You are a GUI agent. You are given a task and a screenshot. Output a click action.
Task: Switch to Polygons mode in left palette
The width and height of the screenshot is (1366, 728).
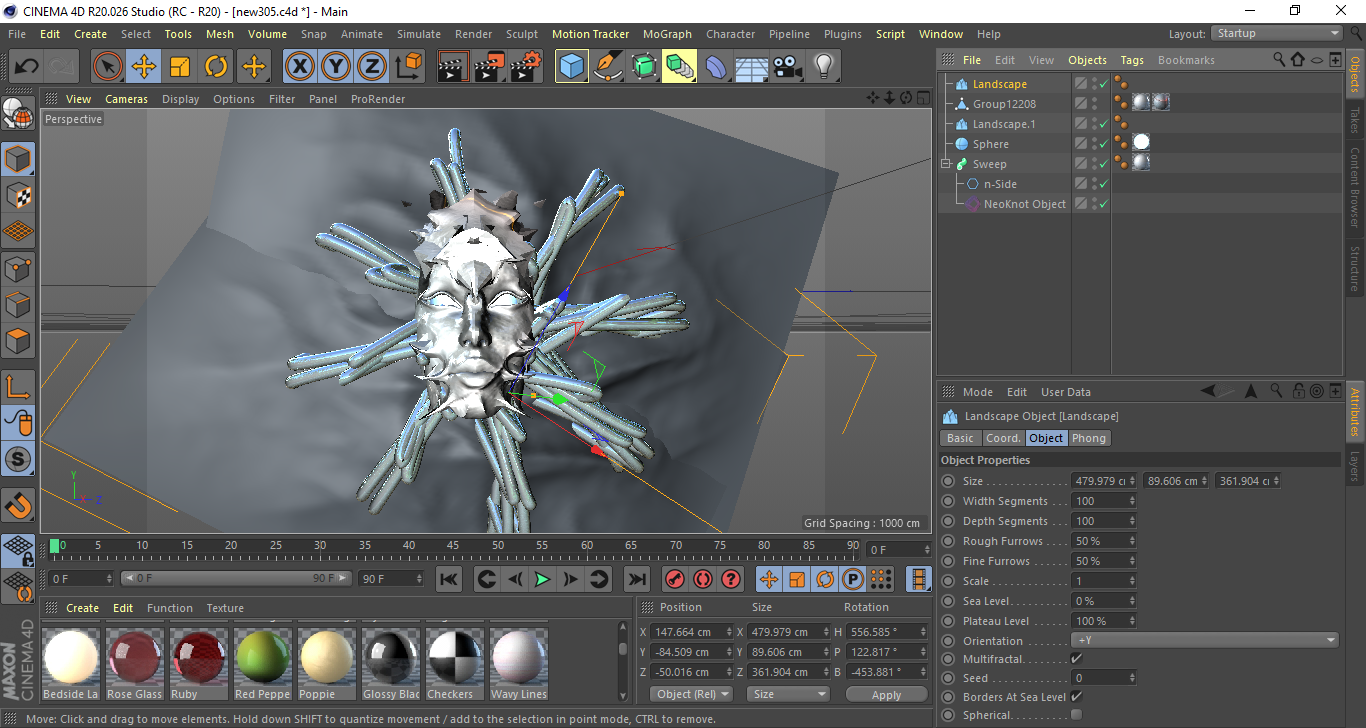click(18, 341)
